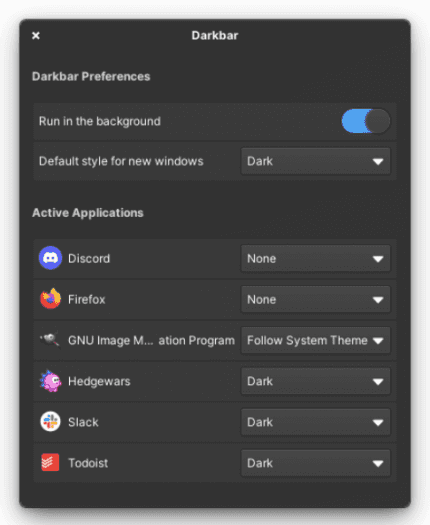Open Firefox style dropdown set to None
Image resolution: width=430 pixels, height=525 pixels.
coord(315,299)
